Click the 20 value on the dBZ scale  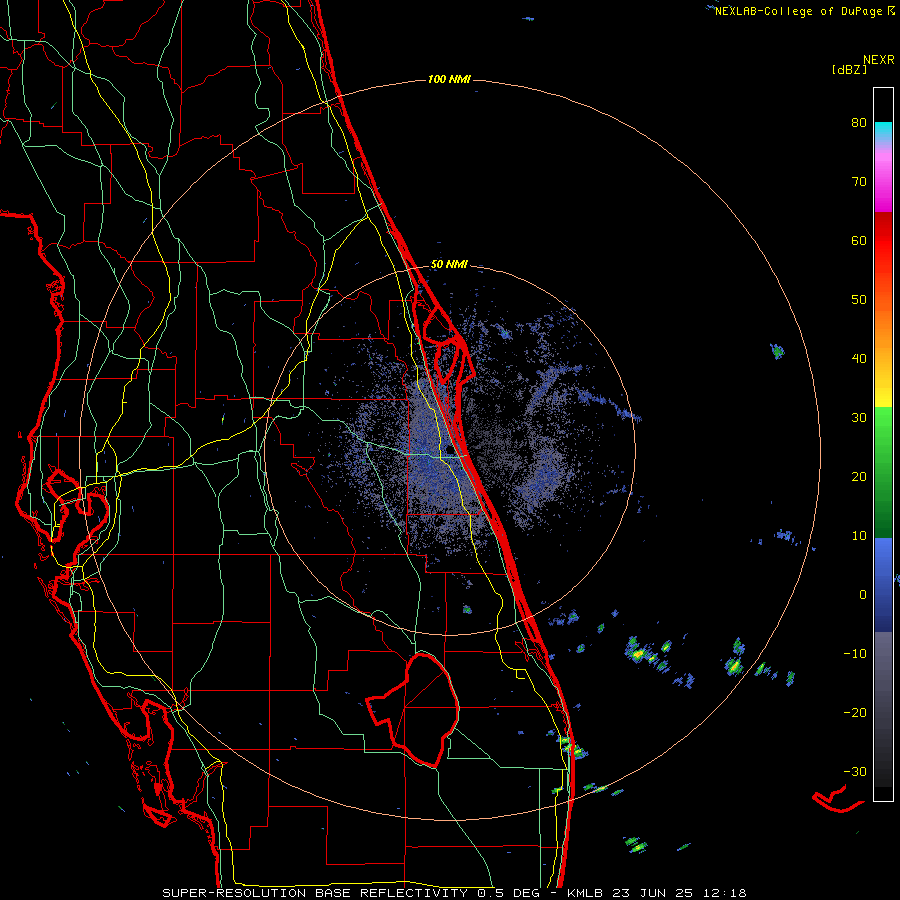click(859, 477)
